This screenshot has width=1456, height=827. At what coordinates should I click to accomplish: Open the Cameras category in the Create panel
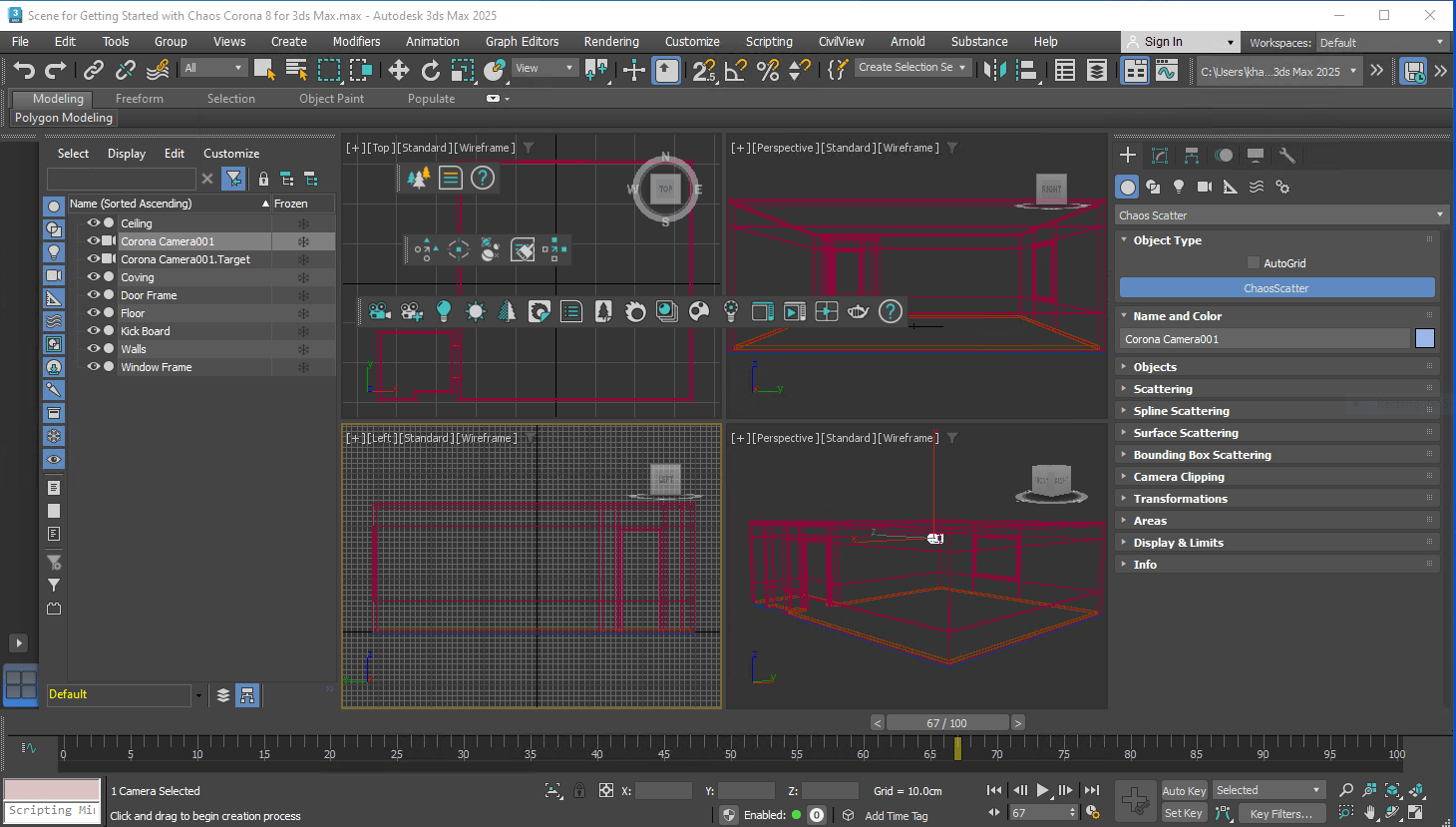[x=1204, y=187]
